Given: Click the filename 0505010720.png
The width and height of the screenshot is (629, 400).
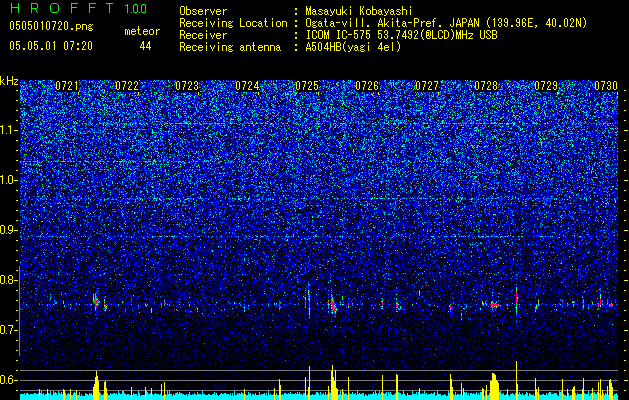Looking at the screenshot, I should [x=51, y=26].
